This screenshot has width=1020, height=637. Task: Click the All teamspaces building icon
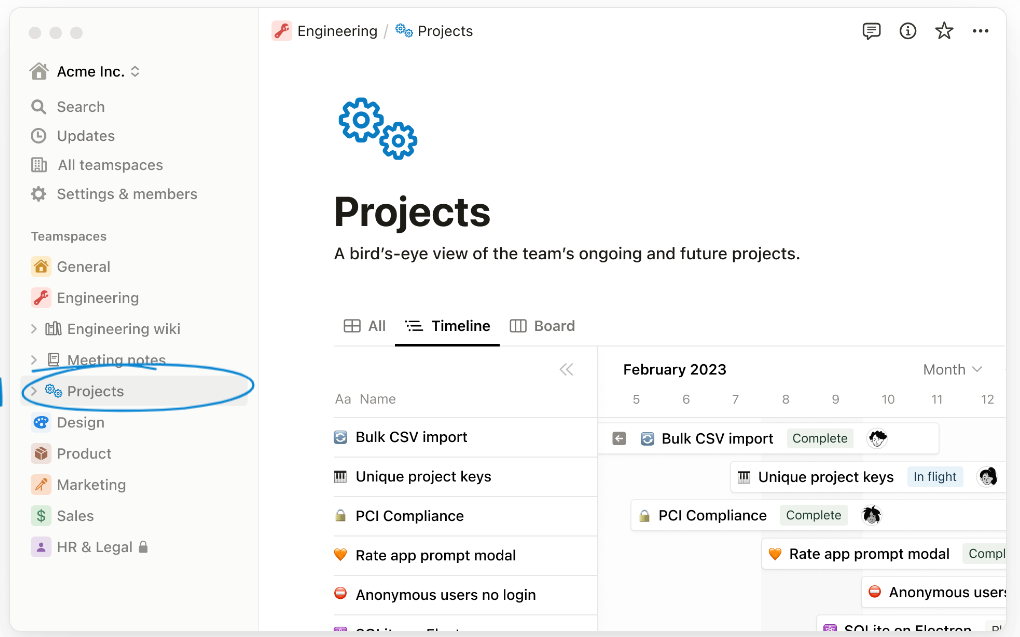(39, 165)
